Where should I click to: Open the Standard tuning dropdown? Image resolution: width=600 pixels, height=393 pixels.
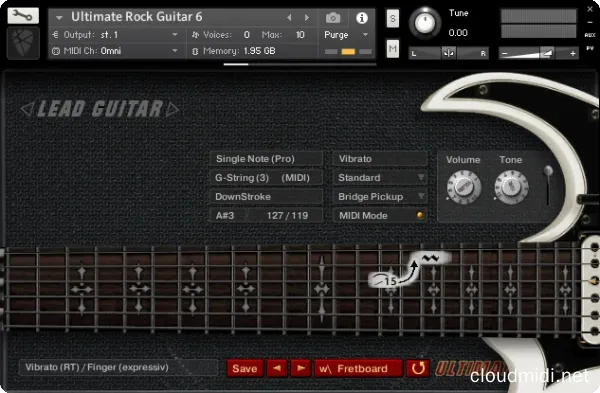point(380,178)
